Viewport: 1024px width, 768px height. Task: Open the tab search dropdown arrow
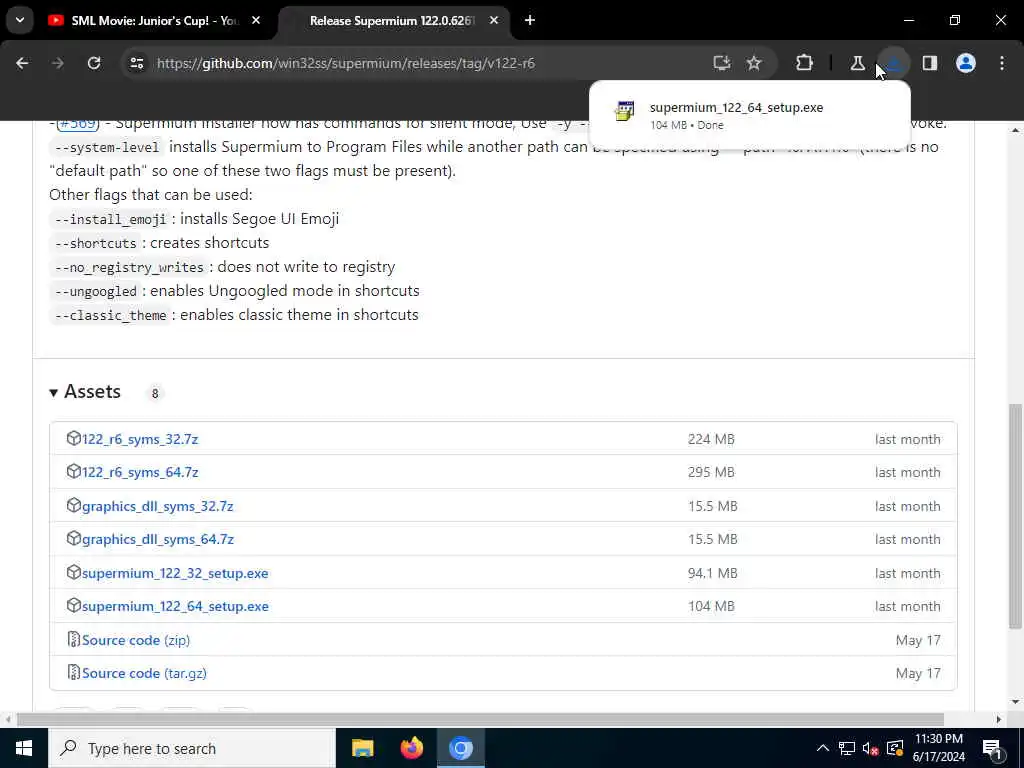pos(20,20)
